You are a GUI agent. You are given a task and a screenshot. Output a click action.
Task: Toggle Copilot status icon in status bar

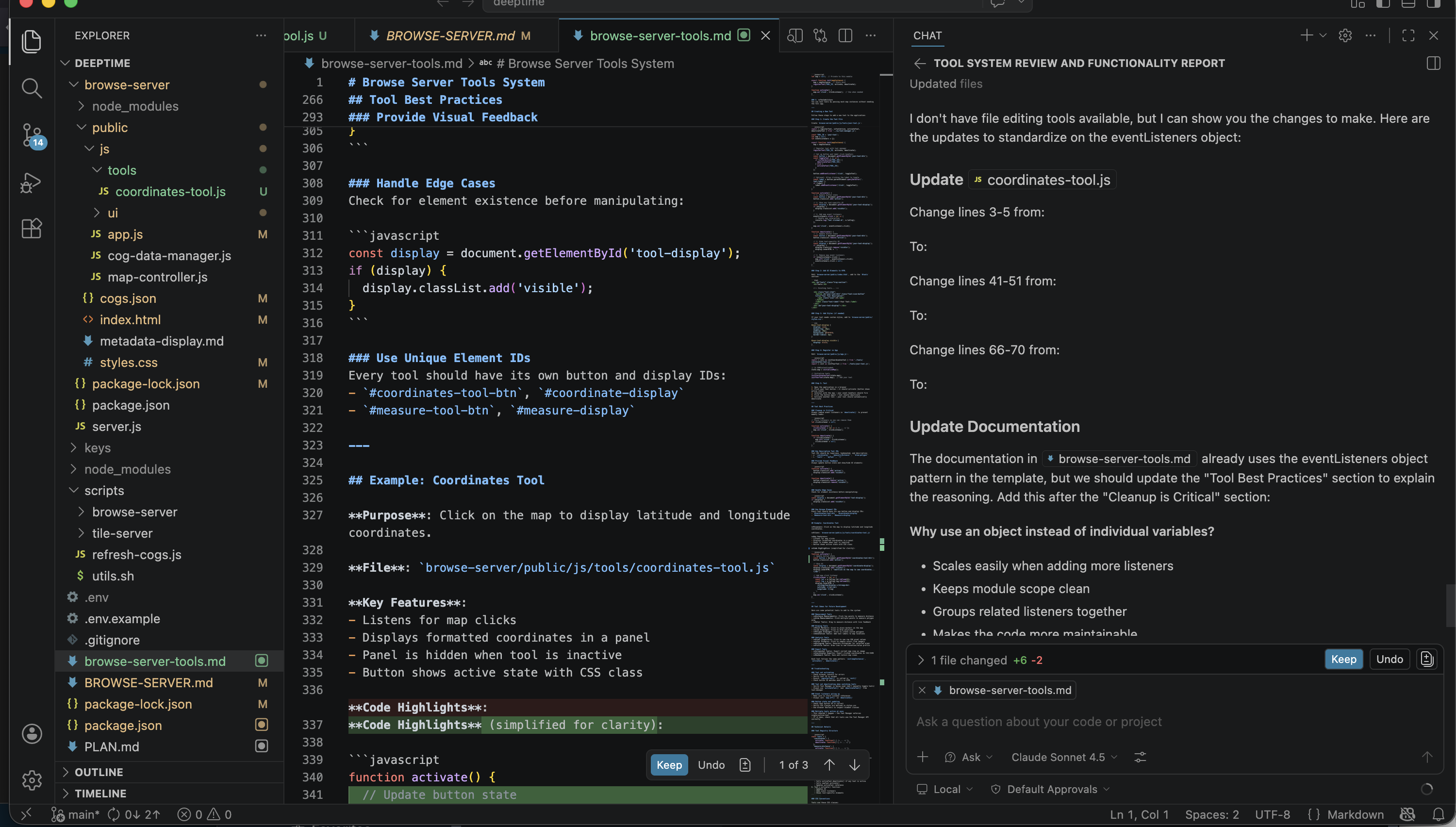click(x=1407, y=814)
